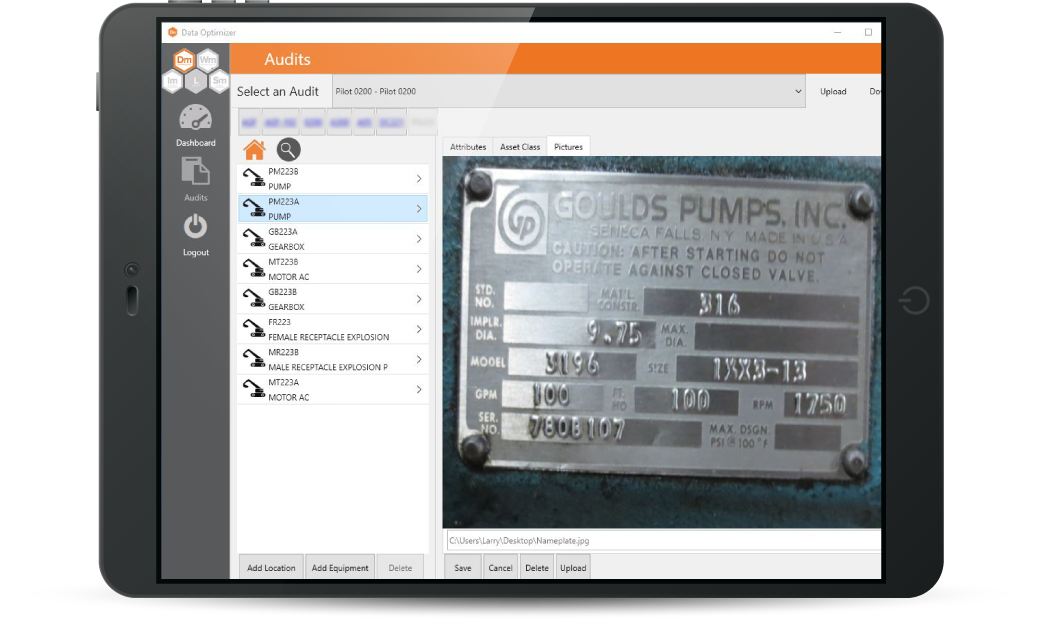Image resolution: width=1040 pixels, height=628 pixels.
Task: Click the Im hexagon module icon
Action: coord(172,80)
